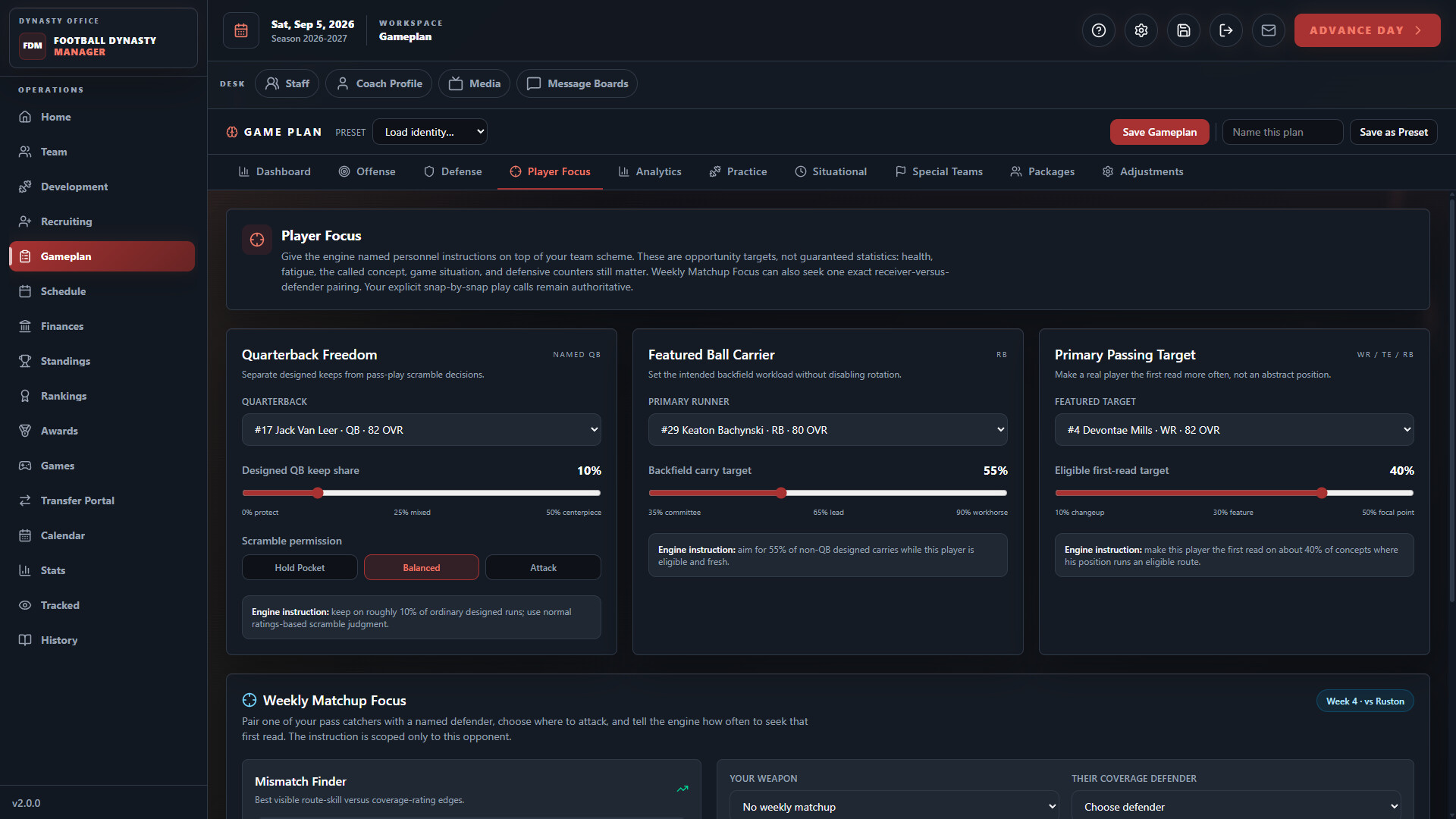Go to Recruiting in the sidebar
This screenshot has width=1456, height=819.
102,221
